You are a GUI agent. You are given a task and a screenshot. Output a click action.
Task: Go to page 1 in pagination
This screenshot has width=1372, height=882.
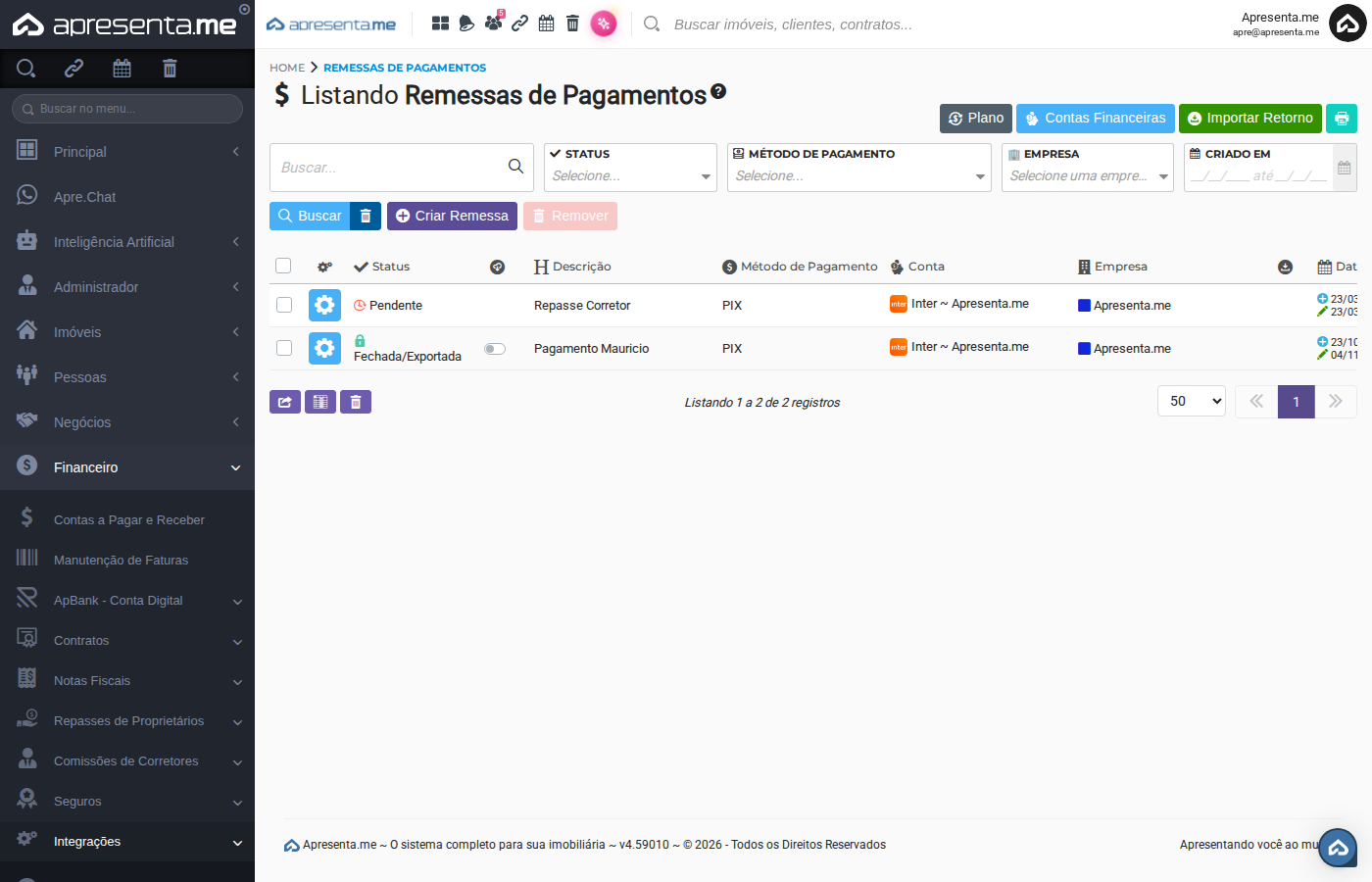point(1296,402)
